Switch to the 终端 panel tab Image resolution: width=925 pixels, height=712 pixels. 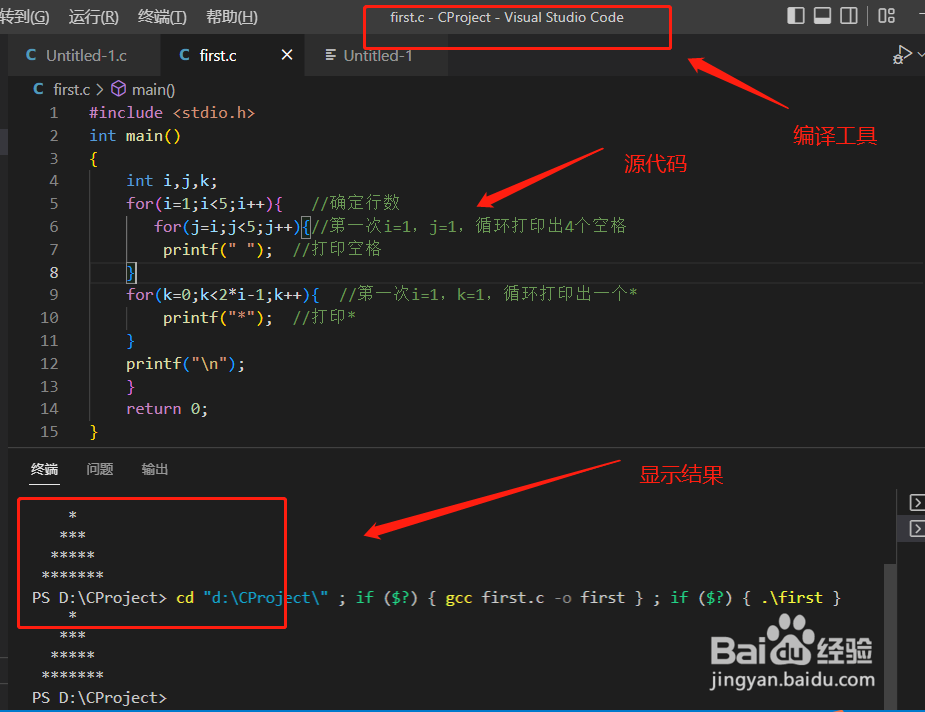tap(44, 469)
